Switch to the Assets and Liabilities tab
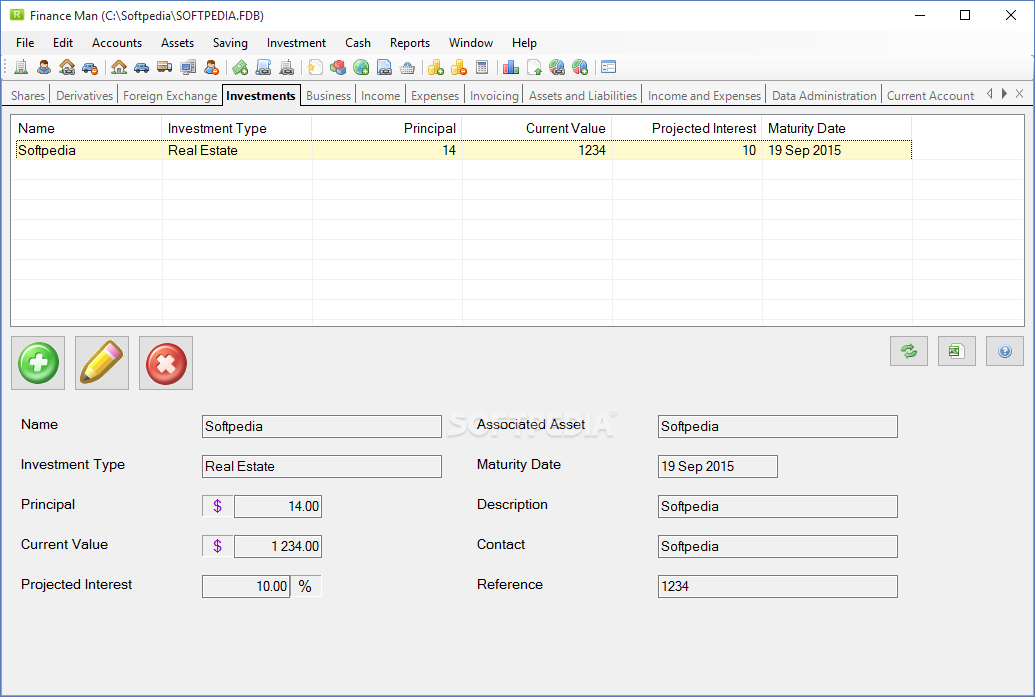 (x=583, y=96)
